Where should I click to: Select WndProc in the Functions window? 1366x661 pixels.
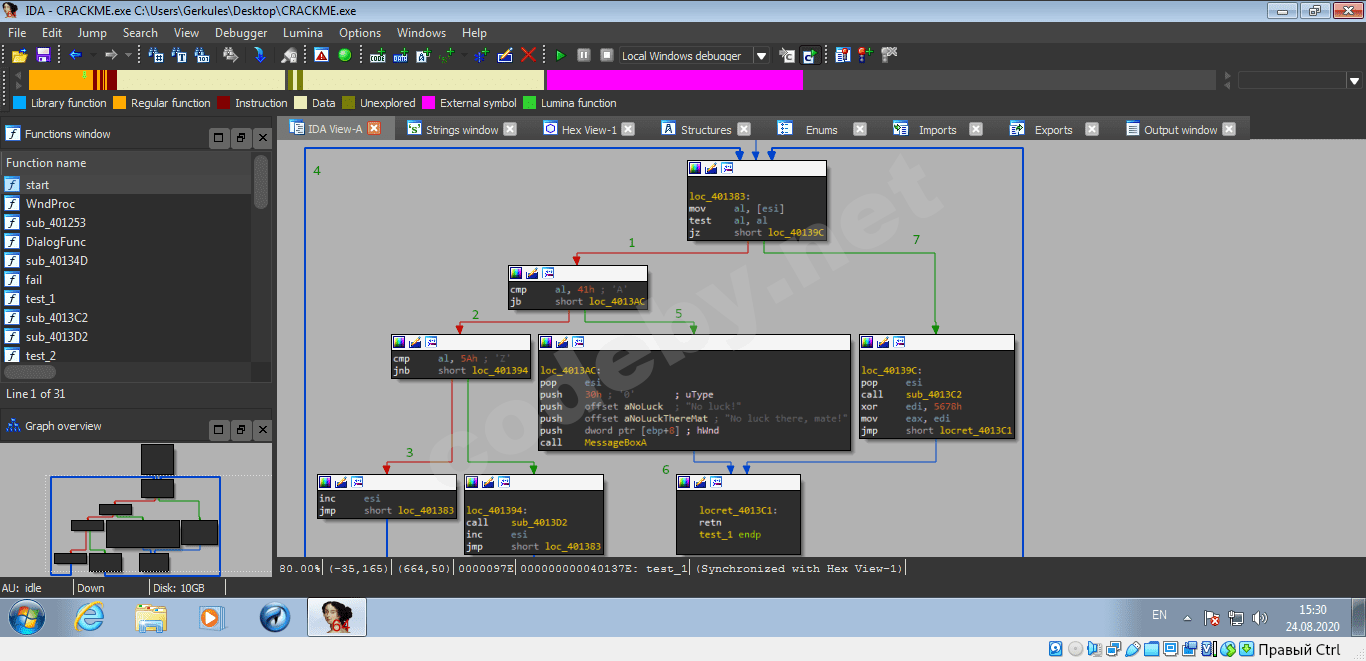pos(50,204)
